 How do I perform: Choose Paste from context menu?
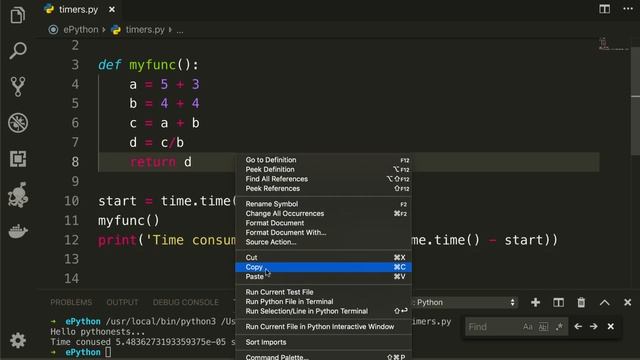click(x=323, y=277)
